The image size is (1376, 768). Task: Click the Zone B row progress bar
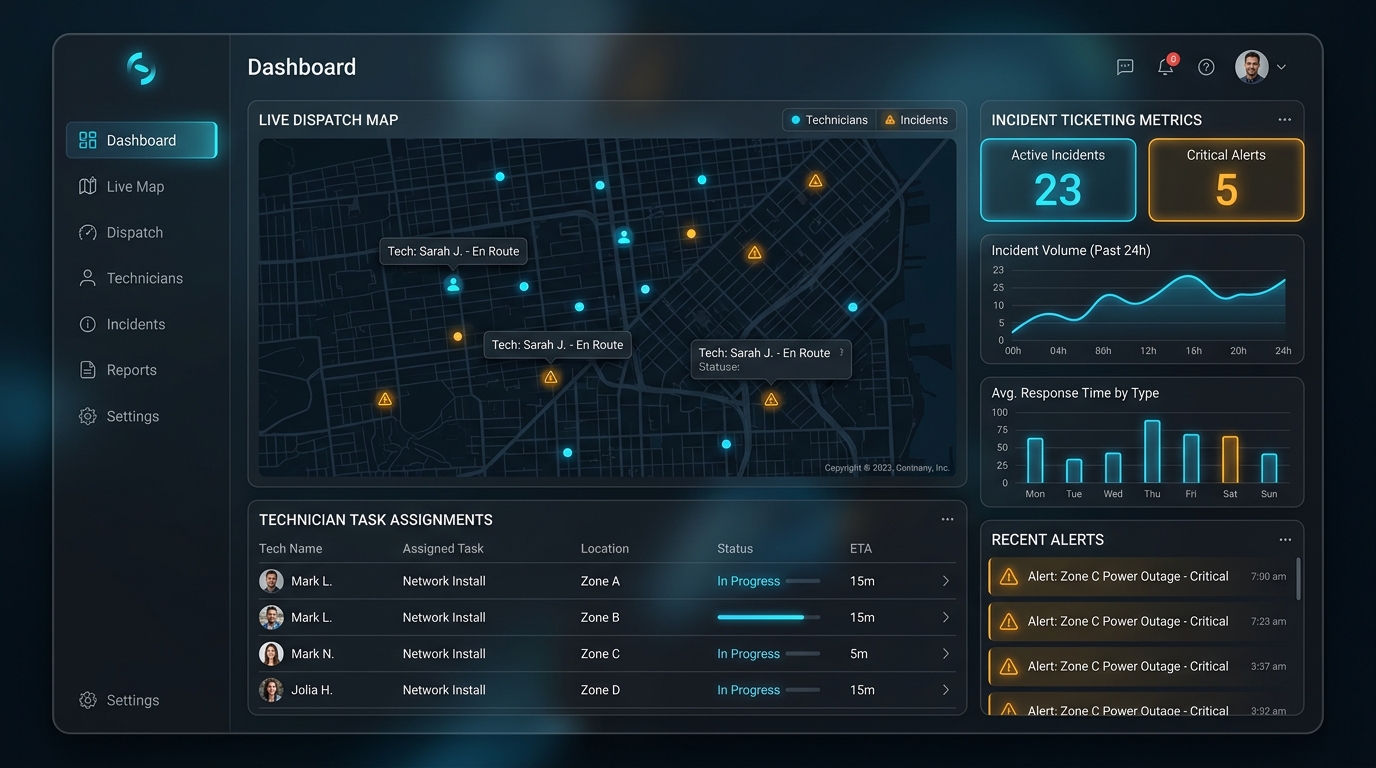768,617
